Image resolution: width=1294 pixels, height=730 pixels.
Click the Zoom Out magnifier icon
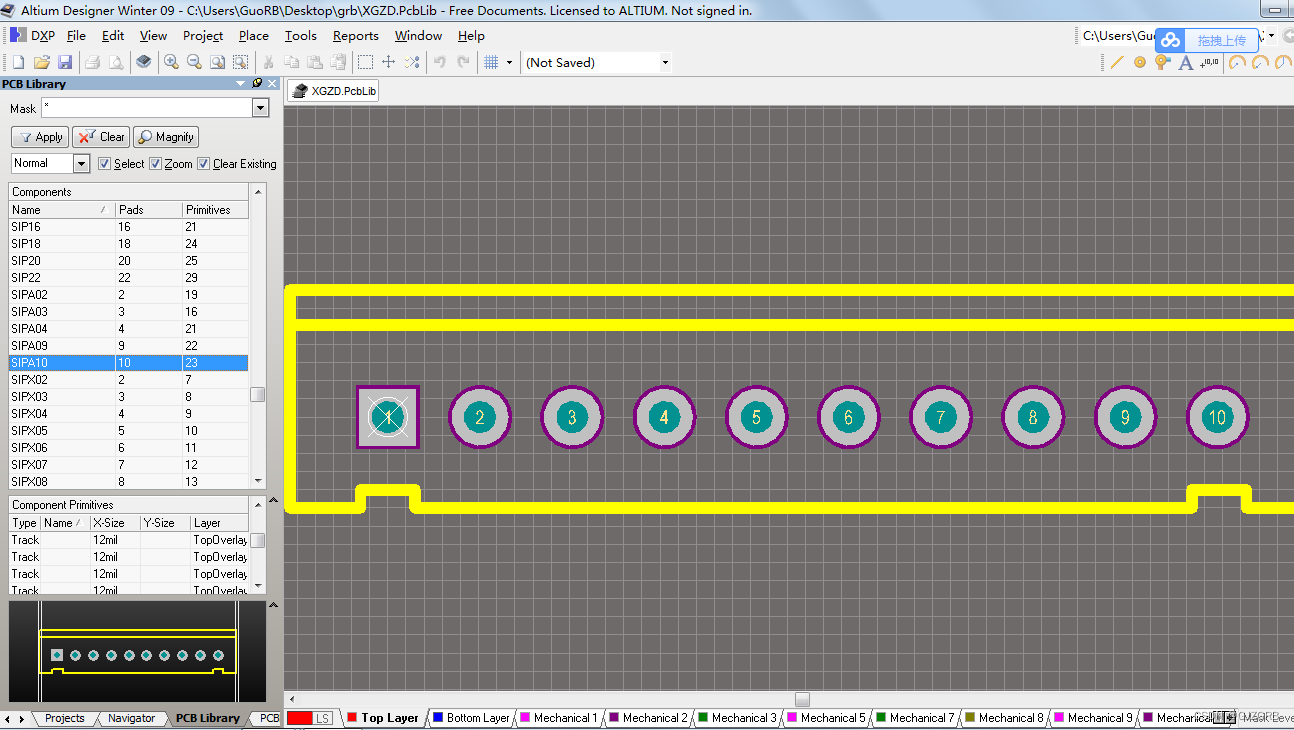(x=193, y=61)
